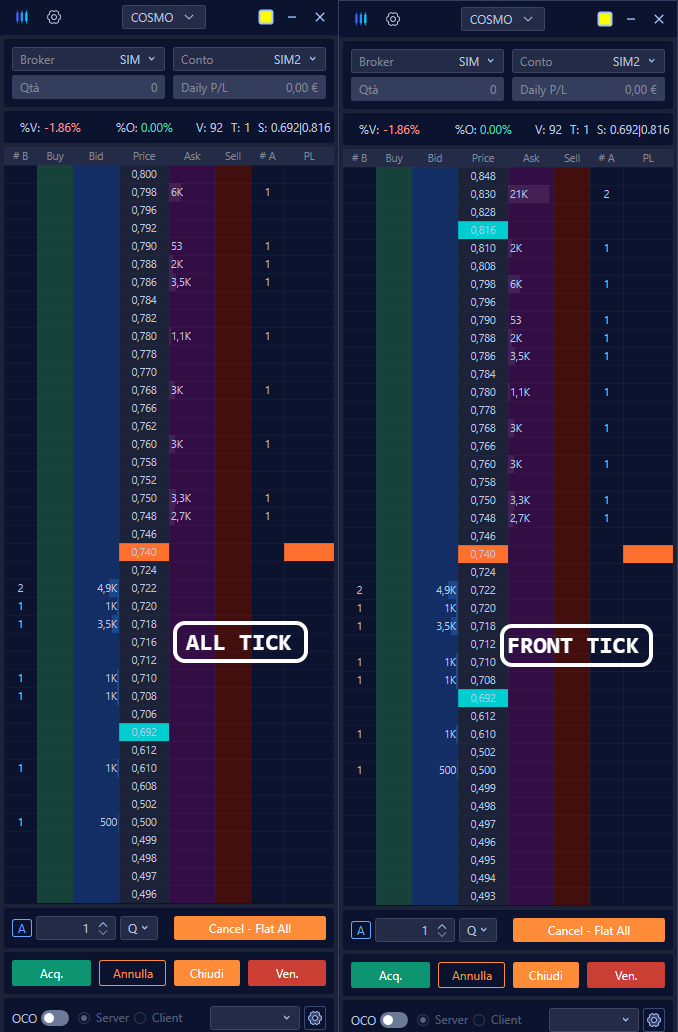Click the yellow color swatch in left window
Screen dimensions: 678x1032
[x=266, y=17]
